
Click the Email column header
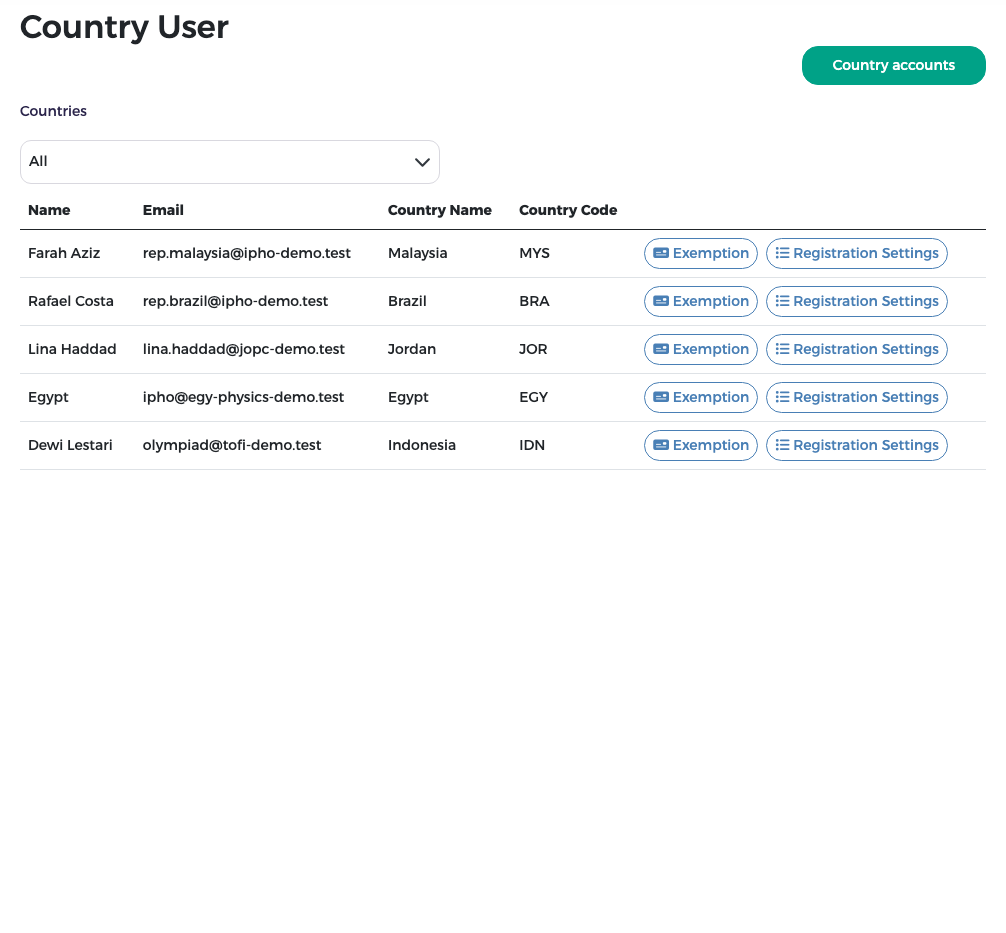(x=163, y=210)
